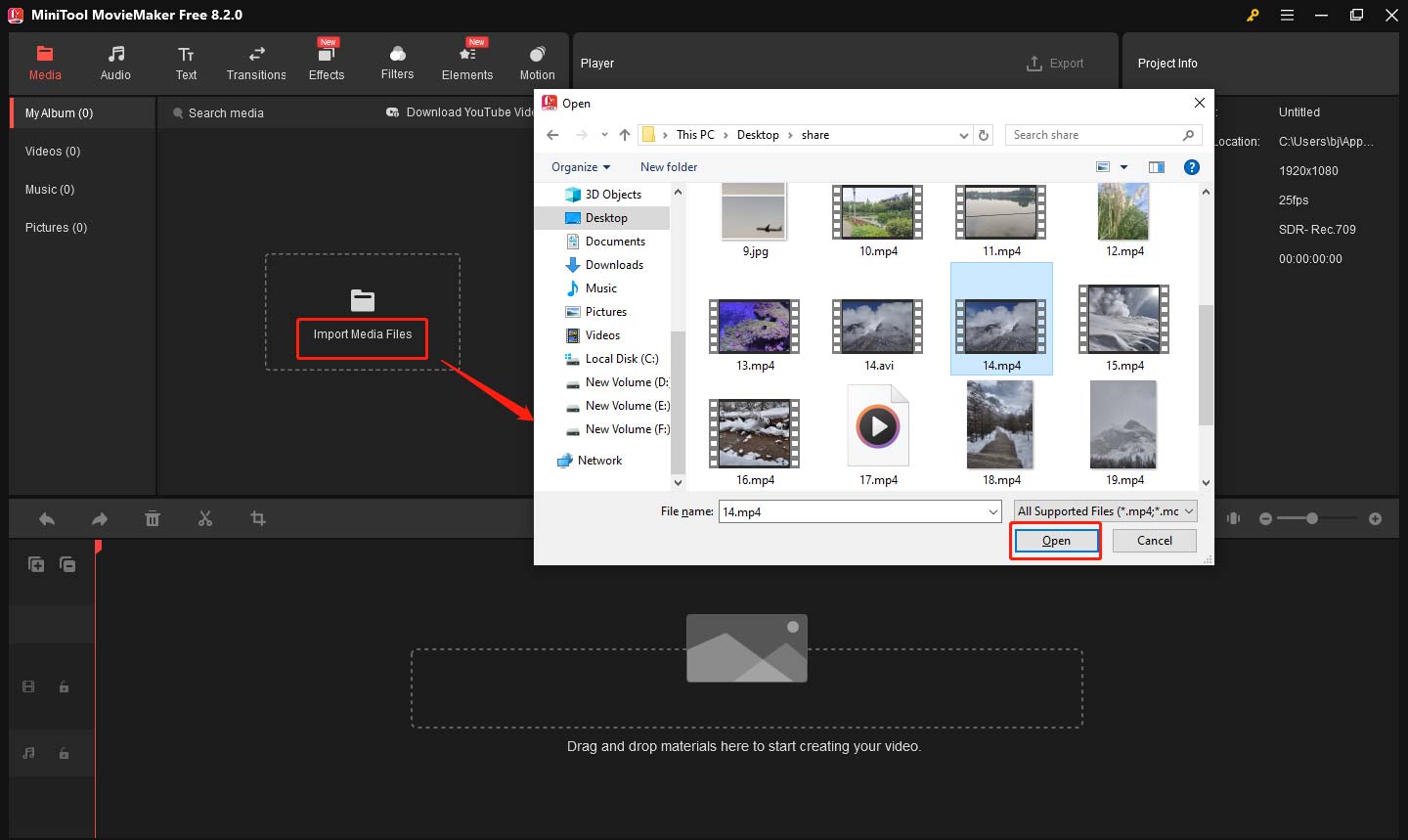Image resolution: width=1408 pixels, height=840 pixels.
Task: Toggle the audio track lock
Action: (x=64, y=754)
